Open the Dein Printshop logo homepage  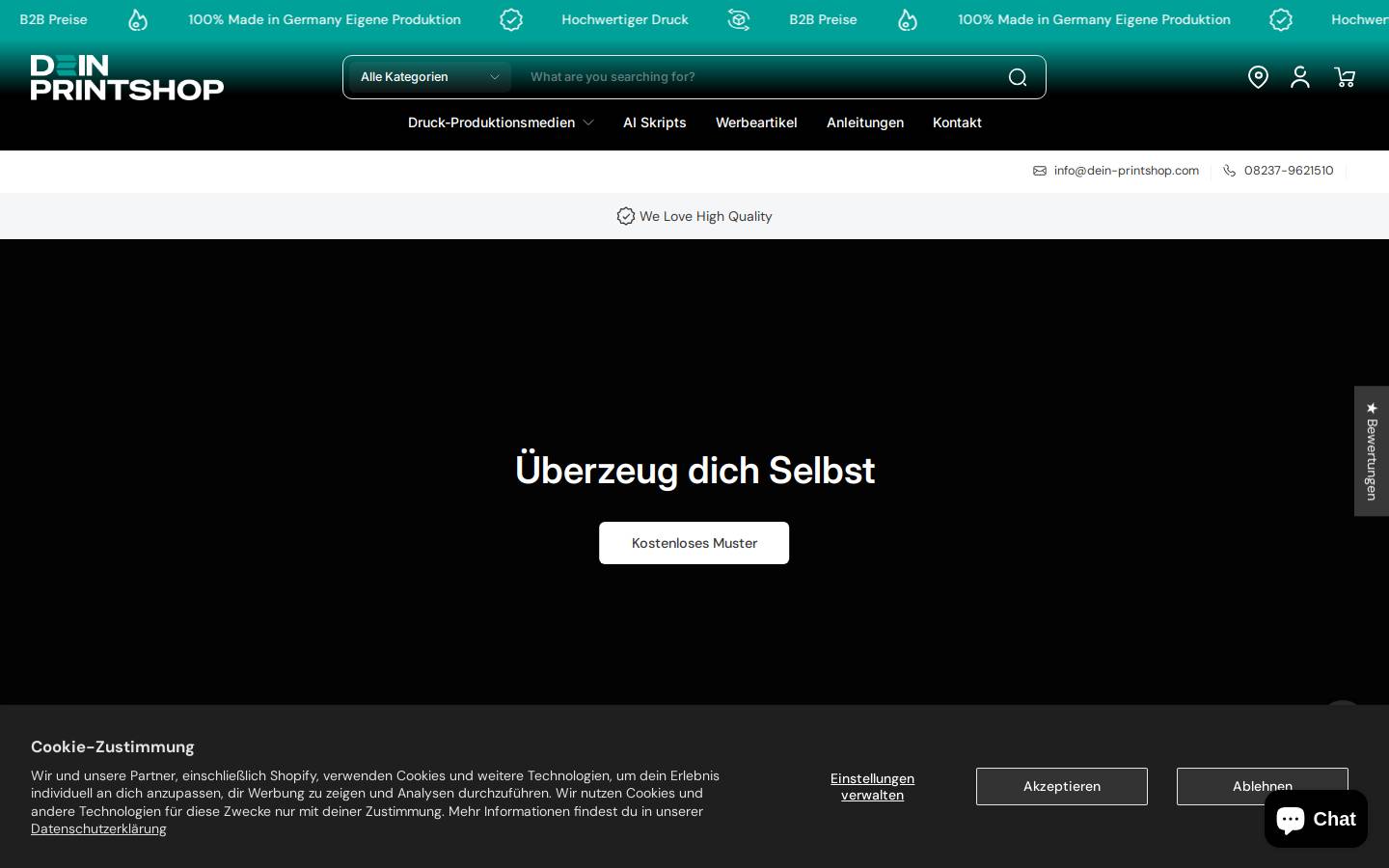(x=127, y=77)
